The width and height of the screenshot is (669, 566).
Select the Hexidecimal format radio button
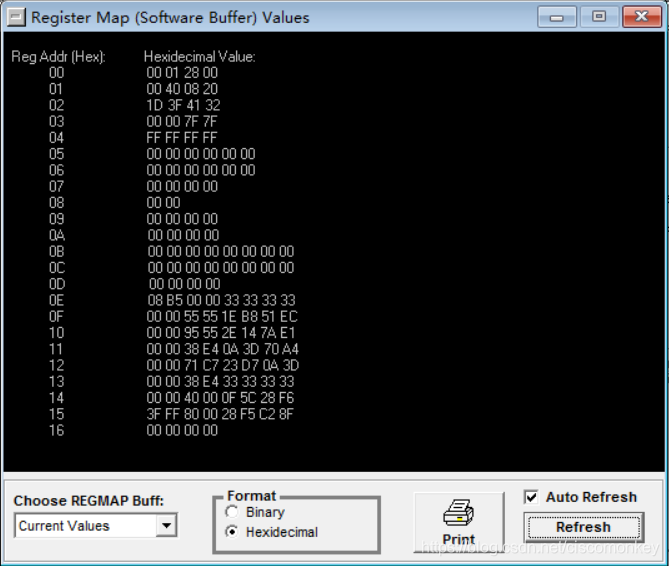(232, 532)
